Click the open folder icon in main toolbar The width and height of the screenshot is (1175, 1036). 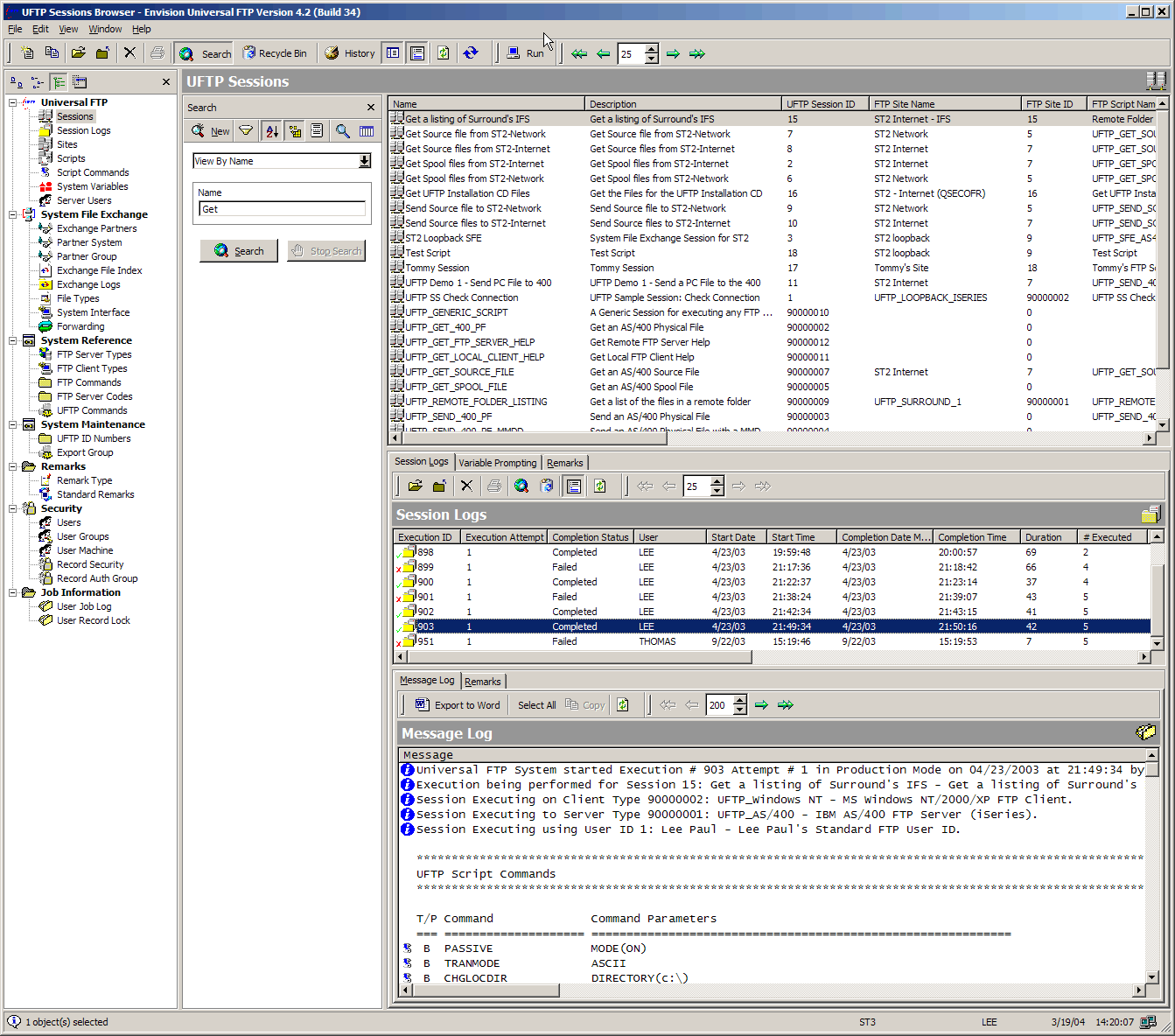[78, 53]
